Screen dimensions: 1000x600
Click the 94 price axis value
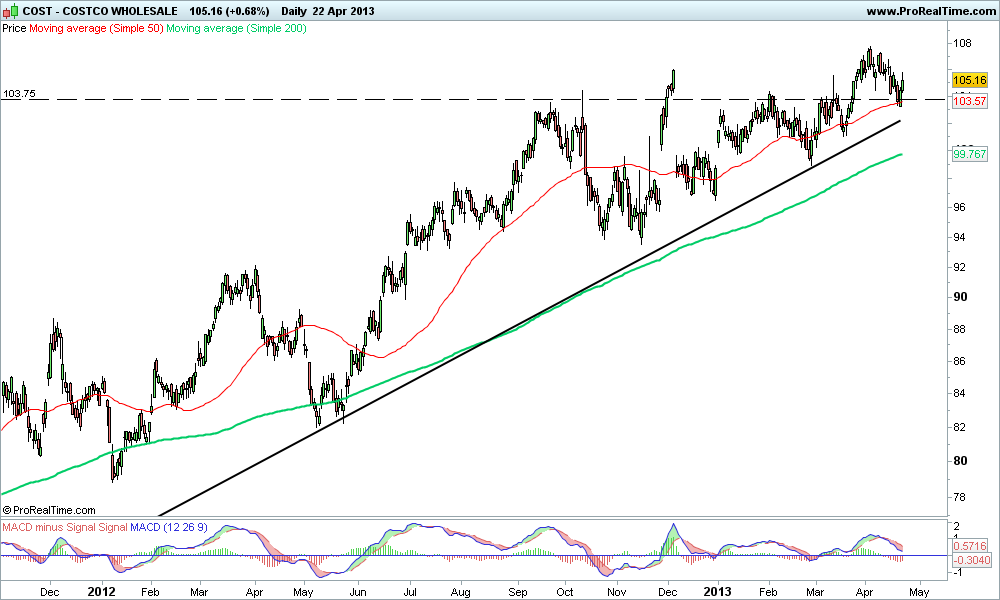click(x=960, y=237)
